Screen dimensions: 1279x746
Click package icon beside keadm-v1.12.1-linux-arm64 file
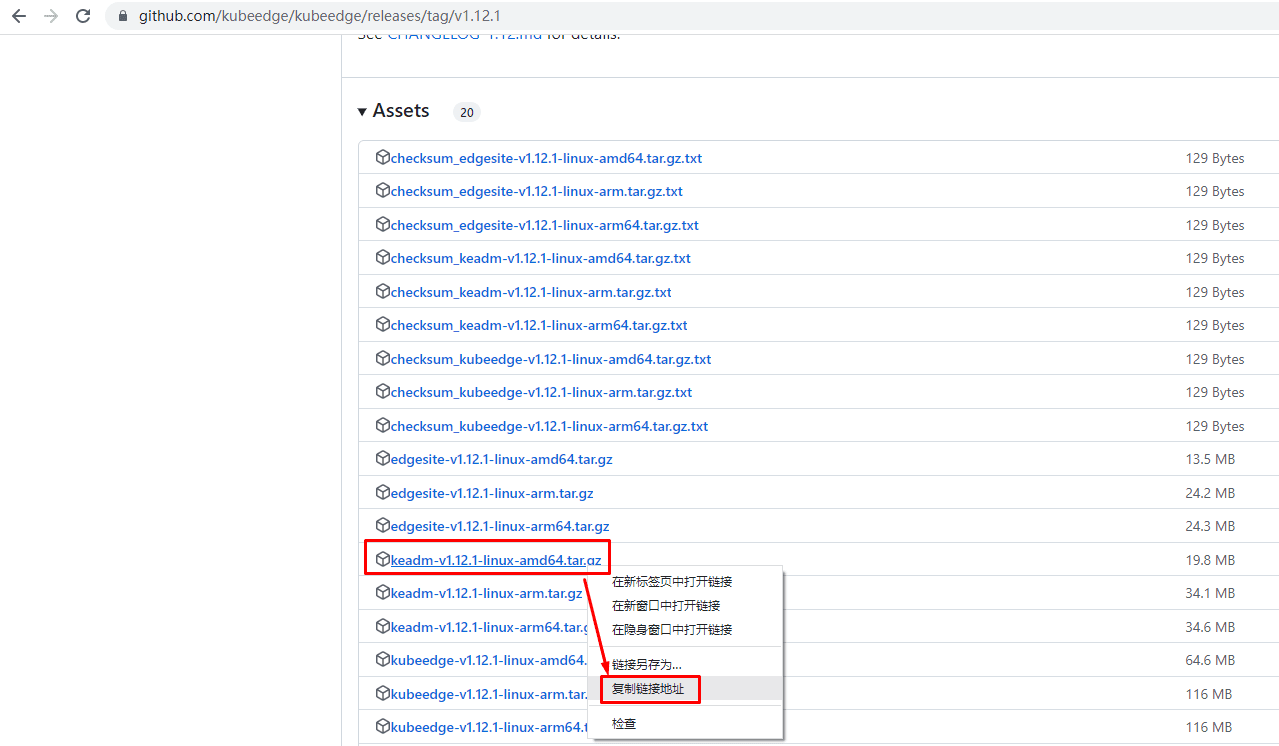pyautogui.click(x=382, y=627)
